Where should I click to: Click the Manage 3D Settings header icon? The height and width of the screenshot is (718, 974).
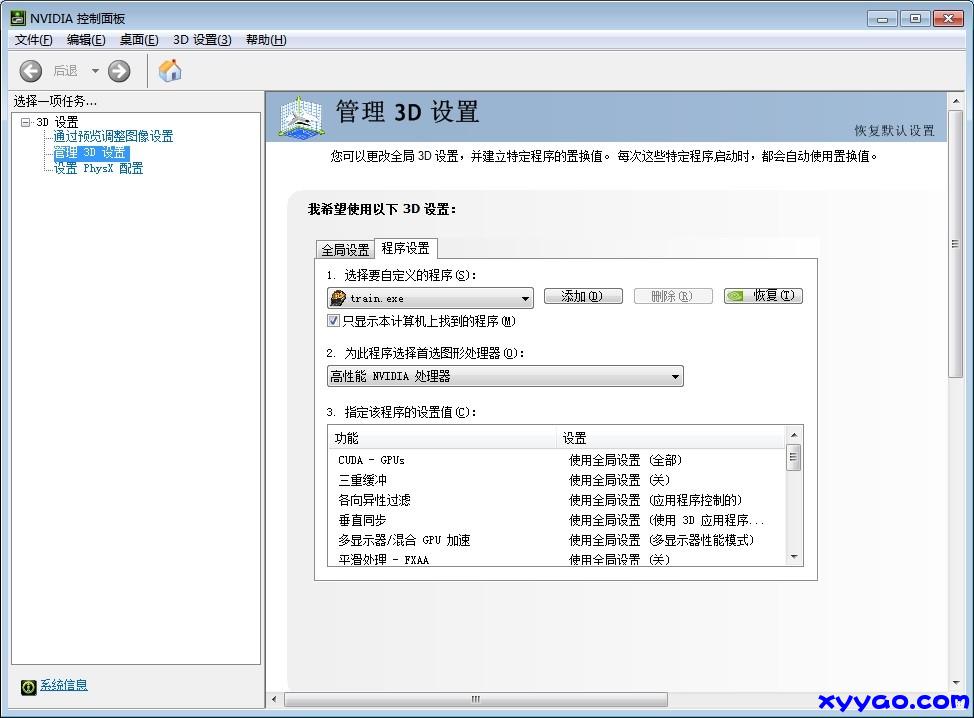[300, 116]
